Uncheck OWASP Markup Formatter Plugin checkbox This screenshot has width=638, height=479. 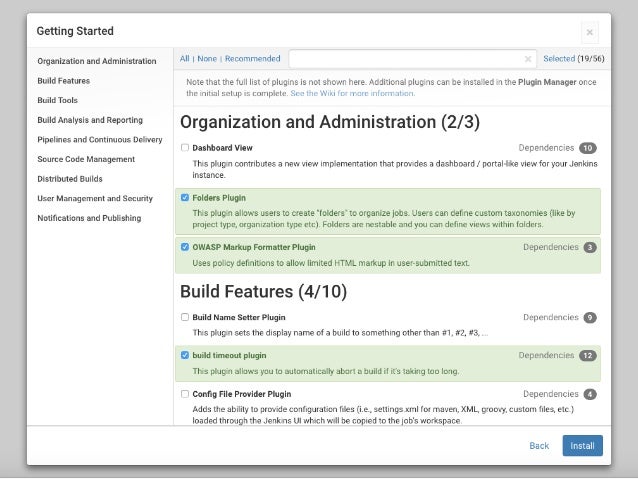185,247
